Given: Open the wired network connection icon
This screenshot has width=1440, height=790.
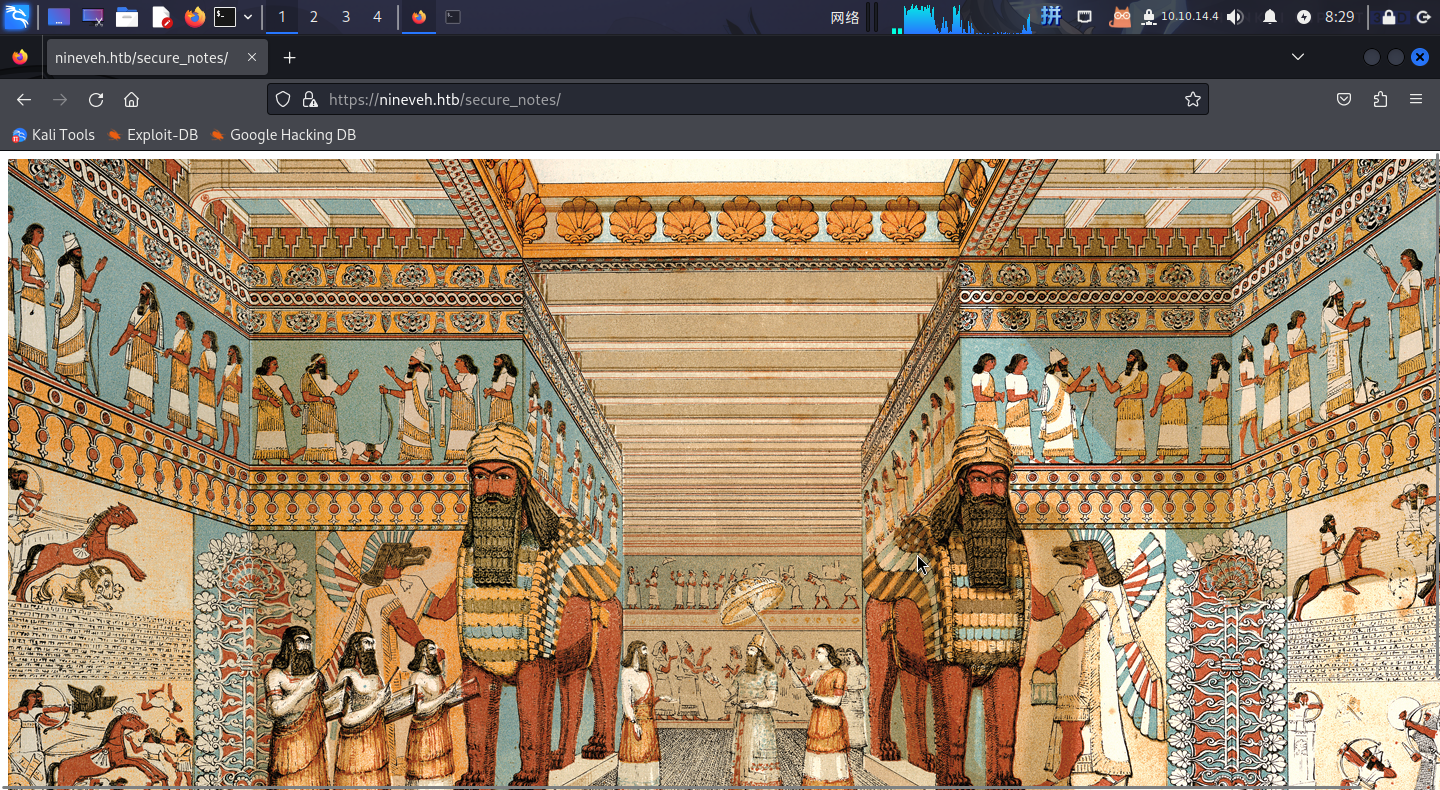Looking at the screenshot, I should tap(1085, 17).
